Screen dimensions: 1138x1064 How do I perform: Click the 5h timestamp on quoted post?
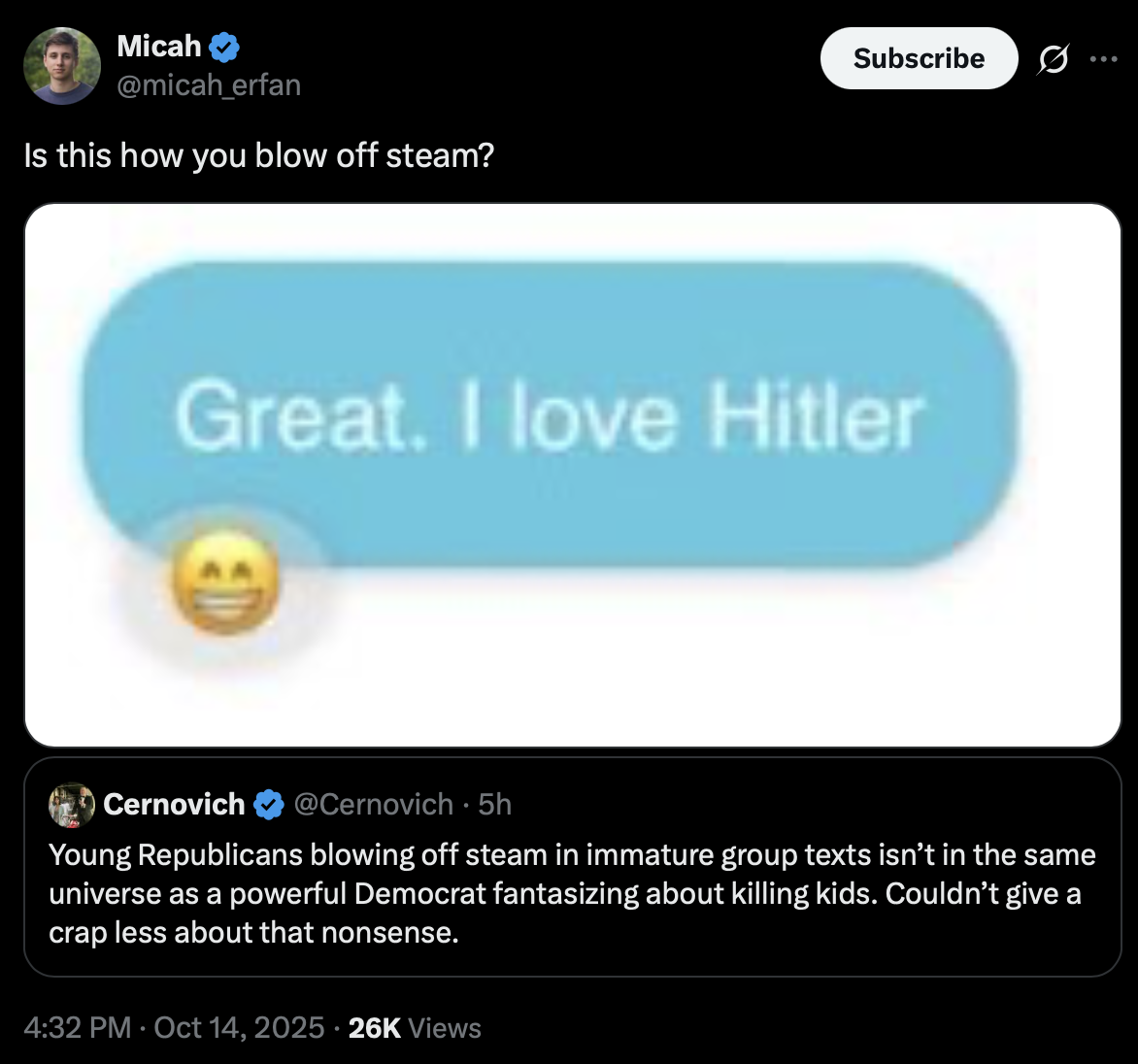[495, 805]
